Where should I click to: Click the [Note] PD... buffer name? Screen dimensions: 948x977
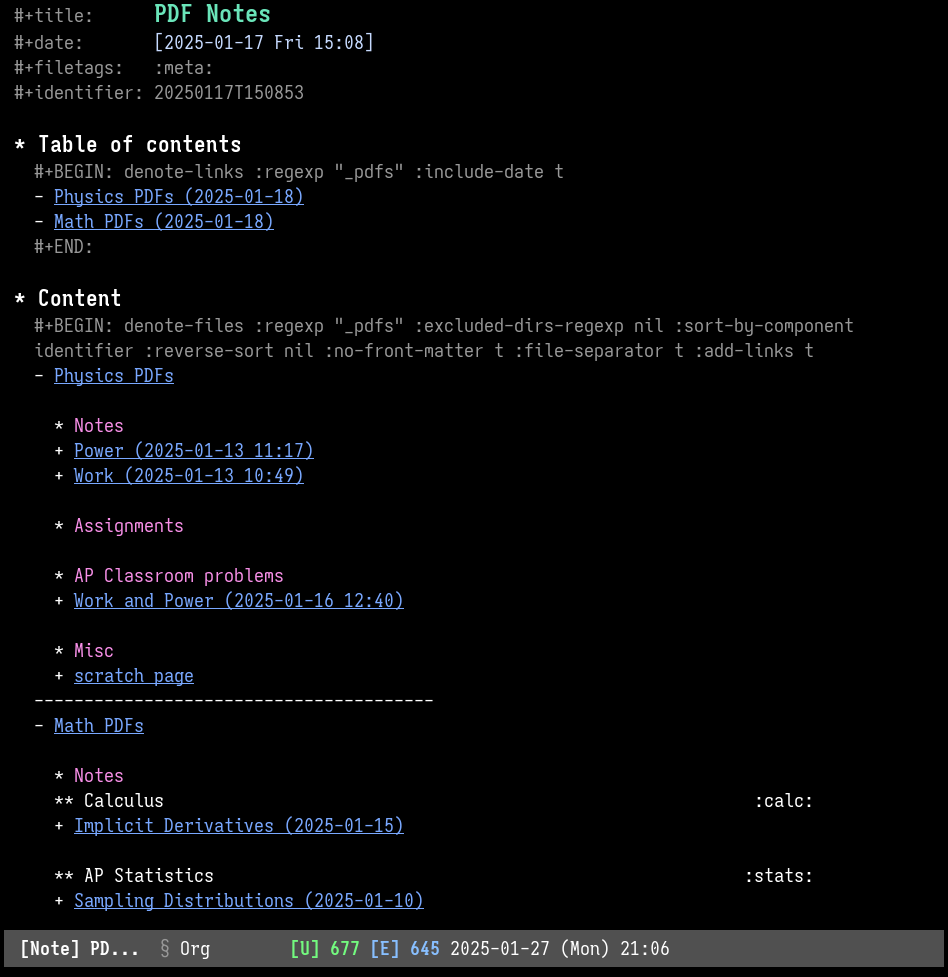pos(80,949)
